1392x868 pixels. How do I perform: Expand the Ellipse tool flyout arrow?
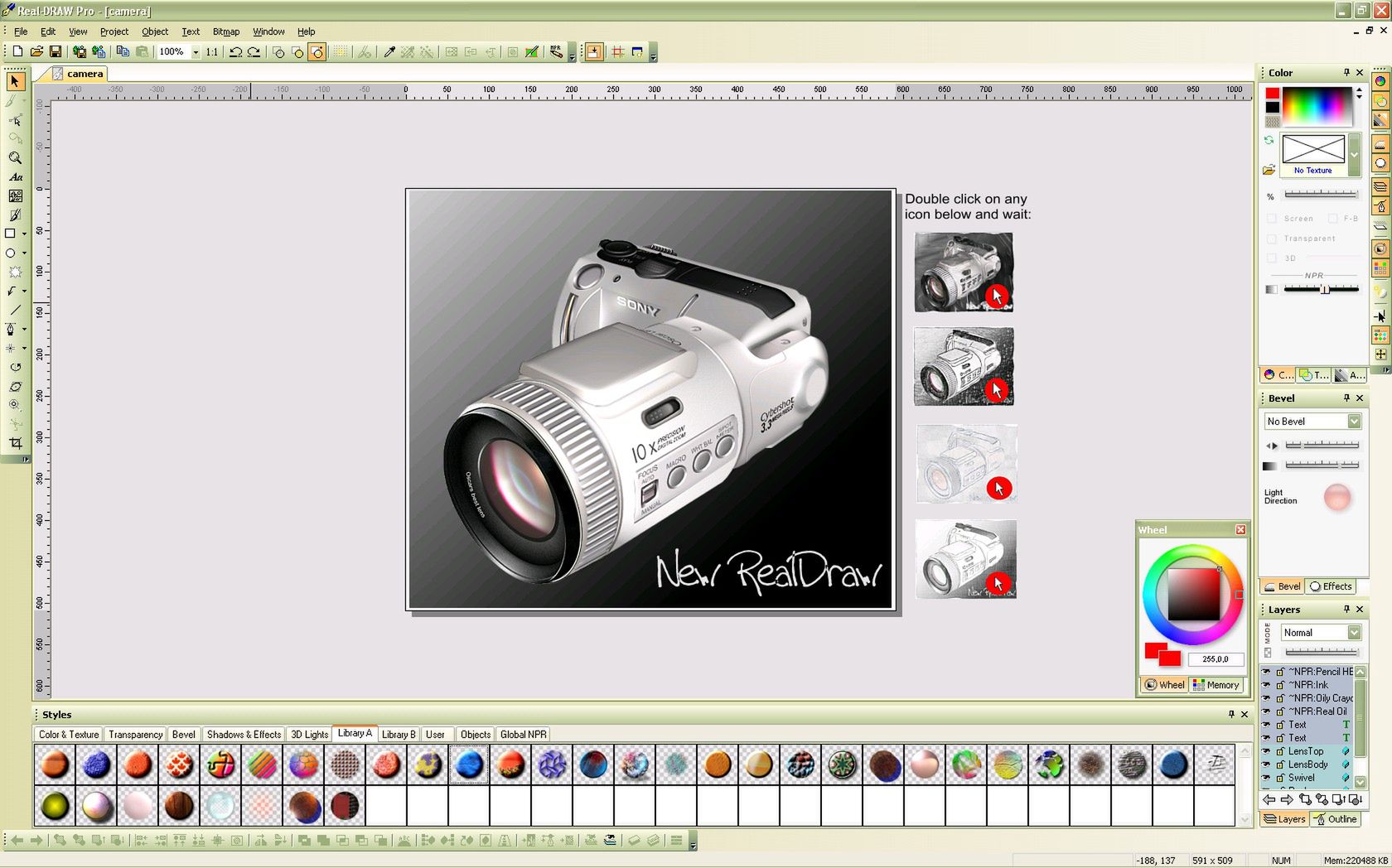click(x=24, y=253)
